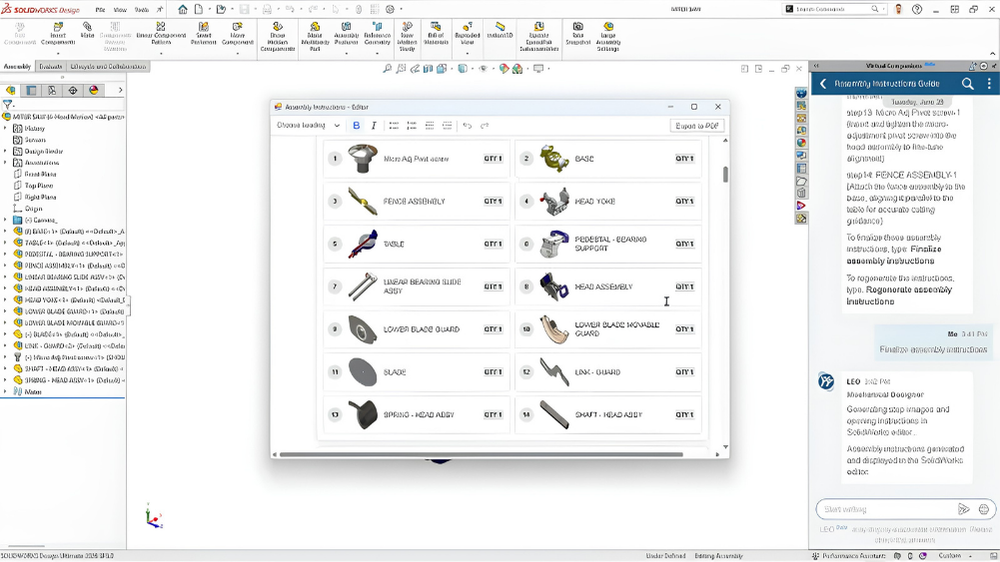Click the Home icon in top toolbar
Image resolution: width=1000 pixels, height=562 pixels.
[183, 9]
